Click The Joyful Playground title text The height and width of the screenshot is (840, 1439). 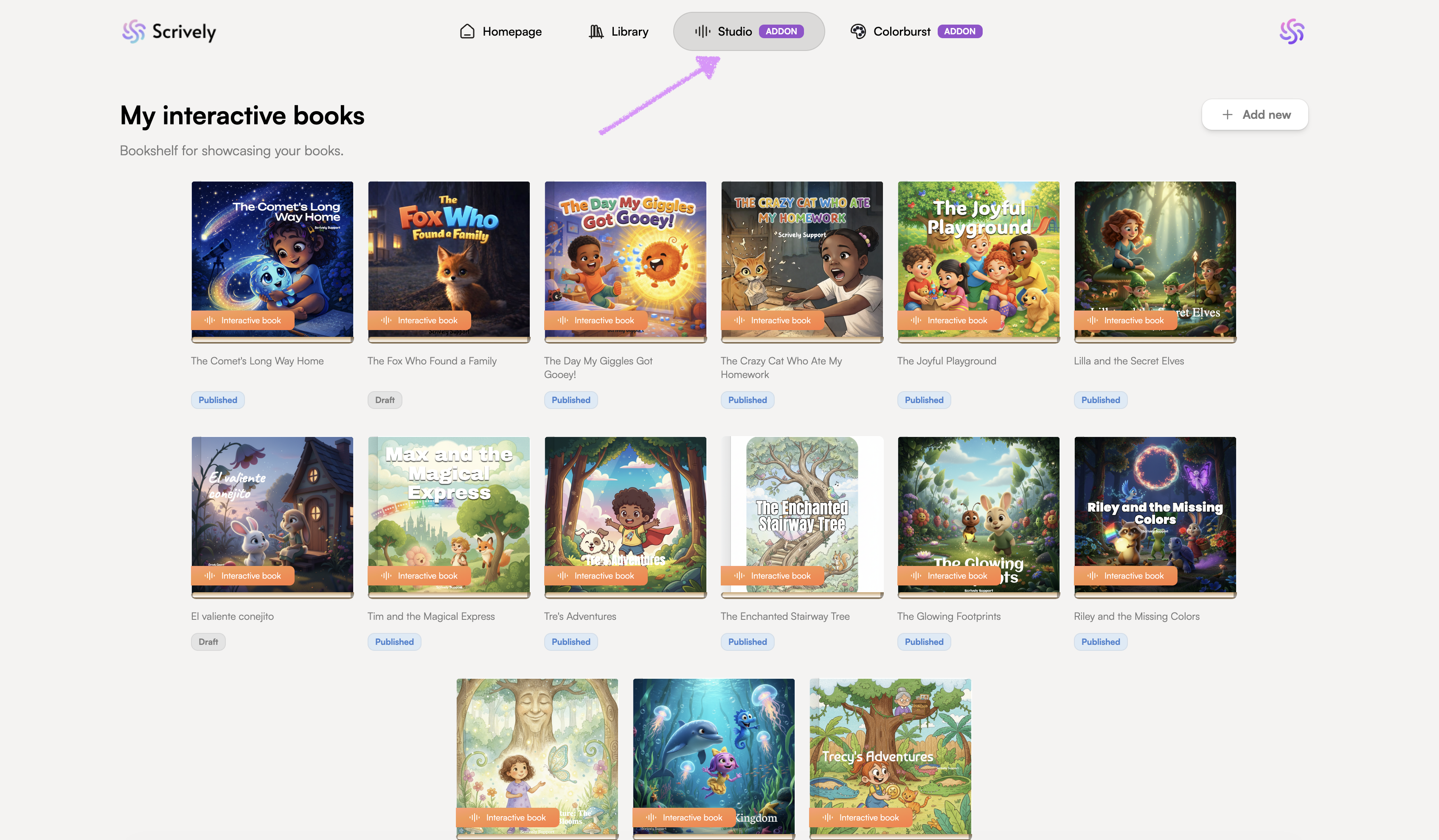point(946,361)
